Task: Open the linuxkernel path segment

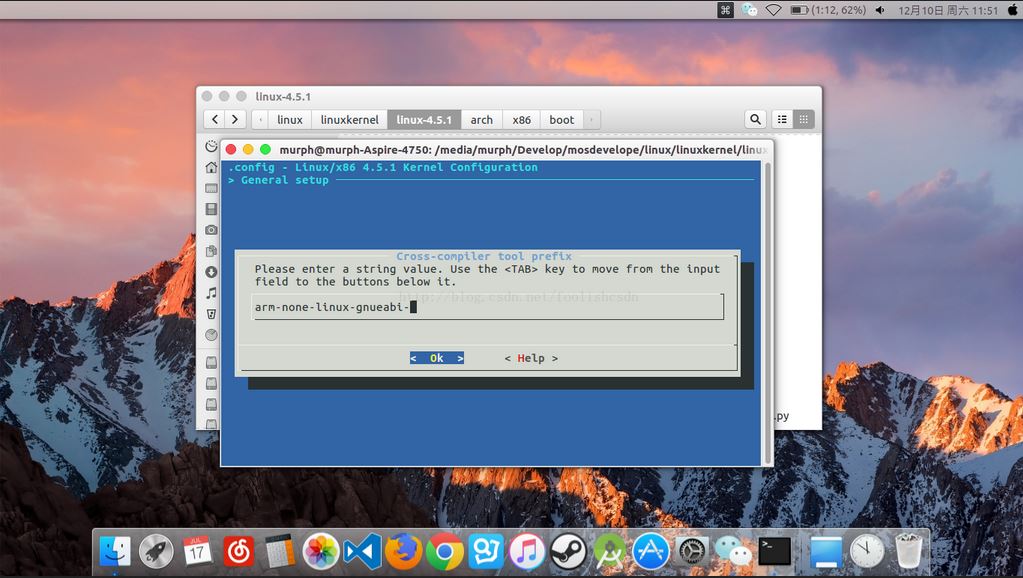Action: pos(350,119)
